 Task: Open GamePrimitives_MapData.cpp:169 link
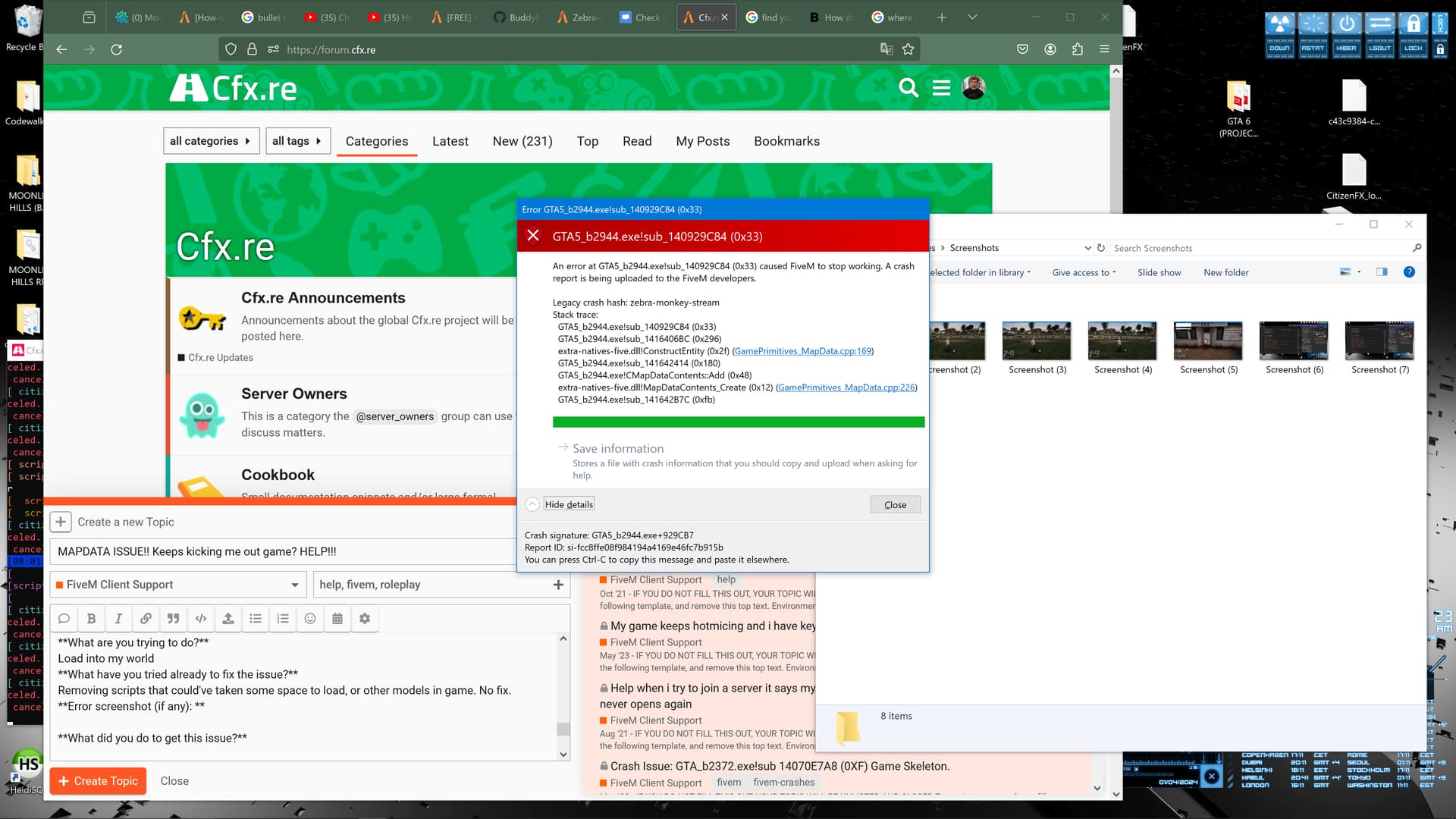[803, 351]
